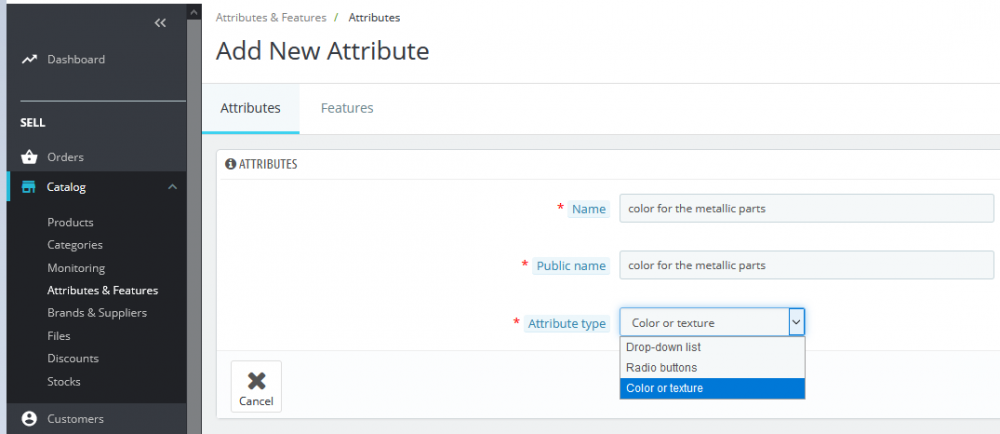Viewport: 1000px width, 434px height.
Task: Switch to the Features tab
Action: tap(347, 108)
